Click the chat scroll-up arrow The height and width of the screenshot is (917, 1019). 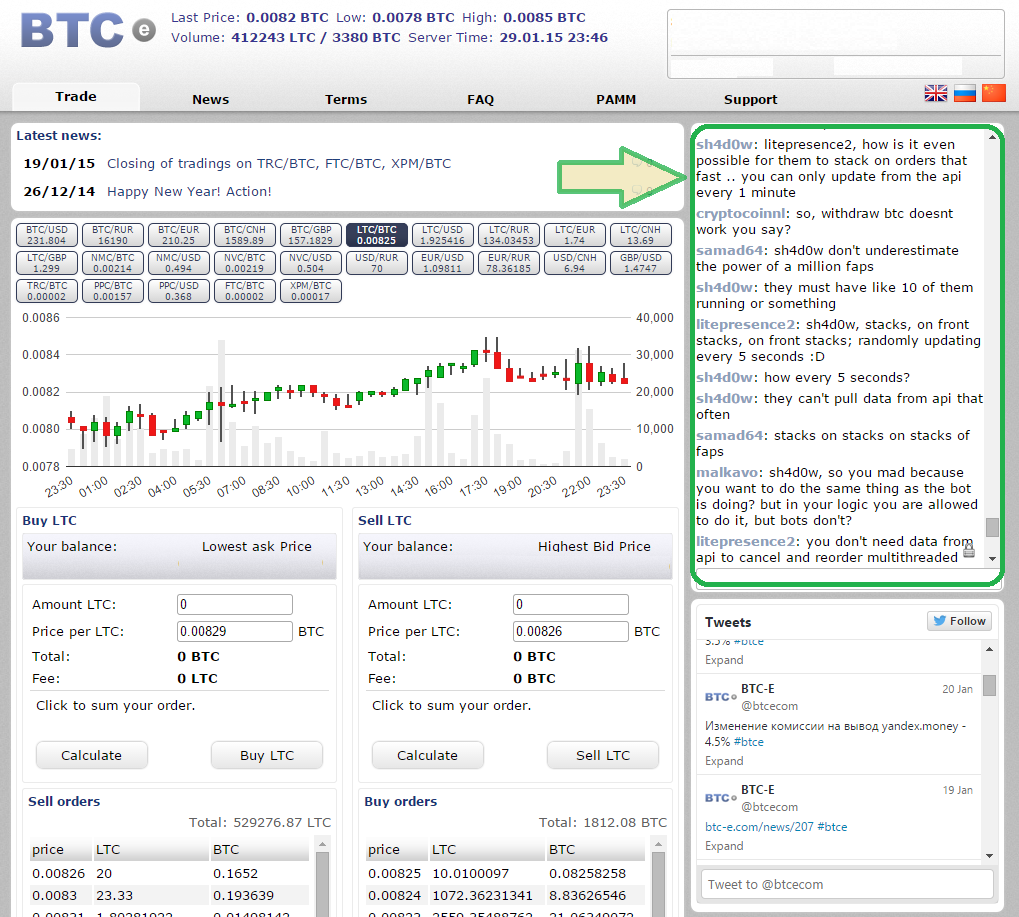click(x=992, y=137)
